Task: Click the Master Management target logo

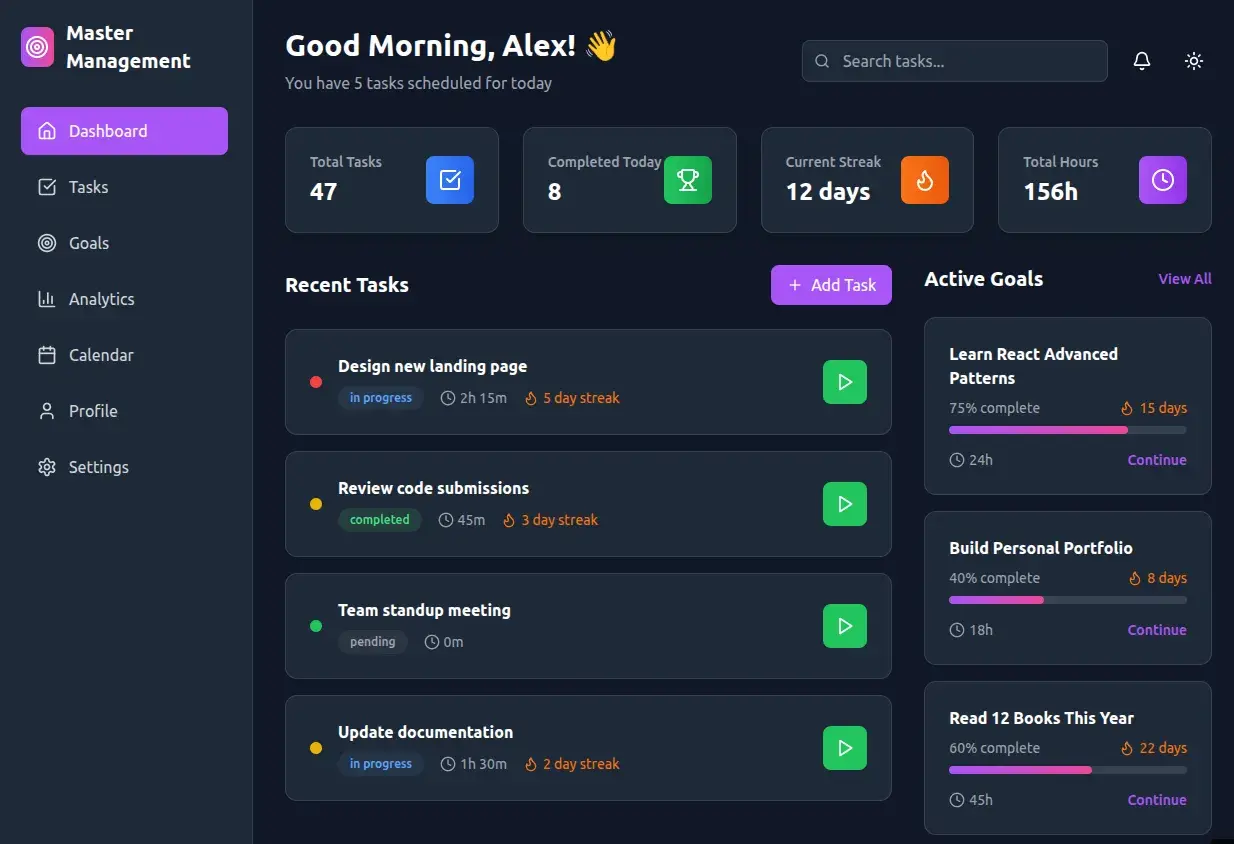Action: click(38, 47)
